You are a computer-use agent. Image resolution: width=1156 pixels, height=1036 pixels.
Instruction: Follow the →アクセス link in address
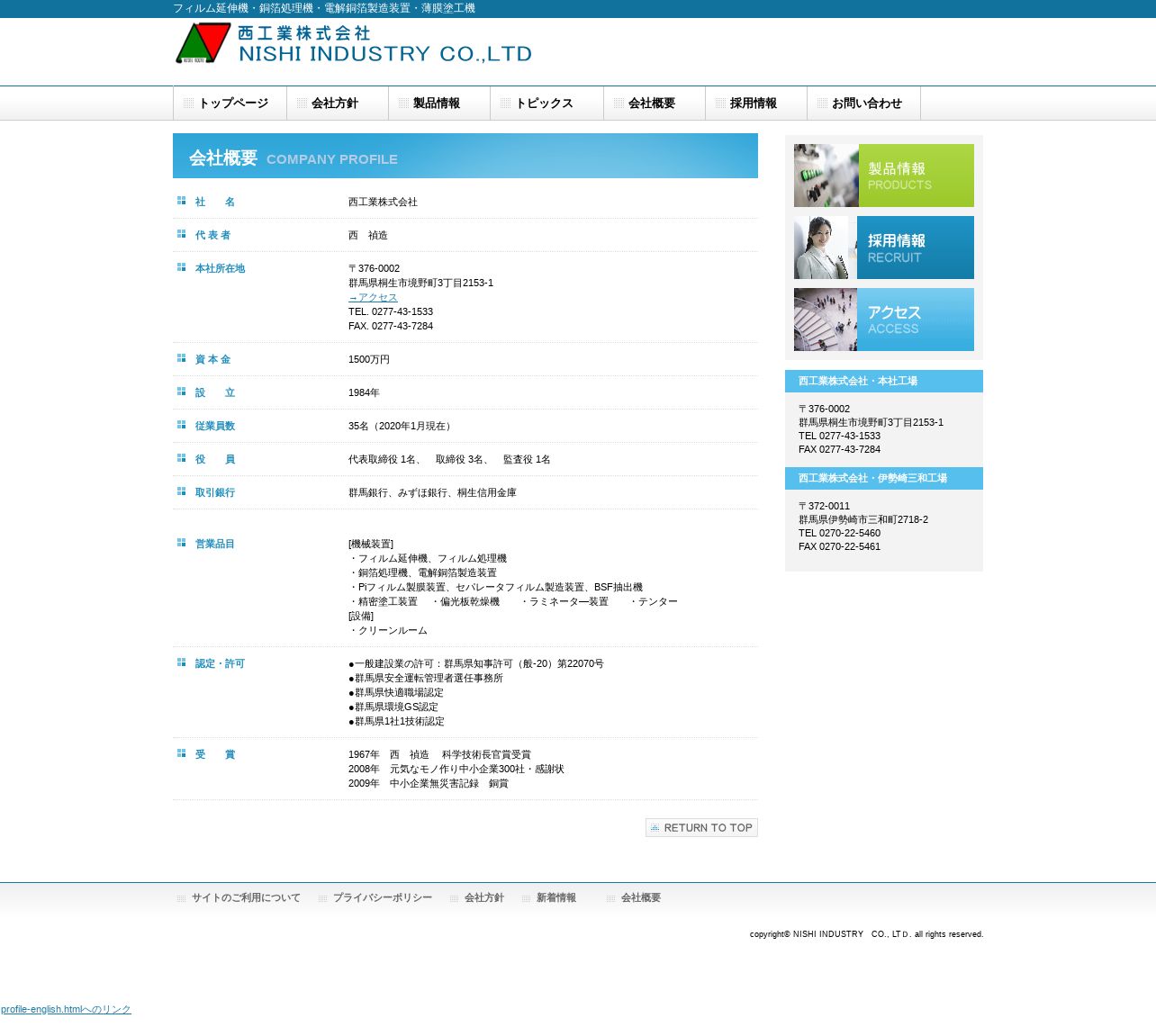(373, 297)
